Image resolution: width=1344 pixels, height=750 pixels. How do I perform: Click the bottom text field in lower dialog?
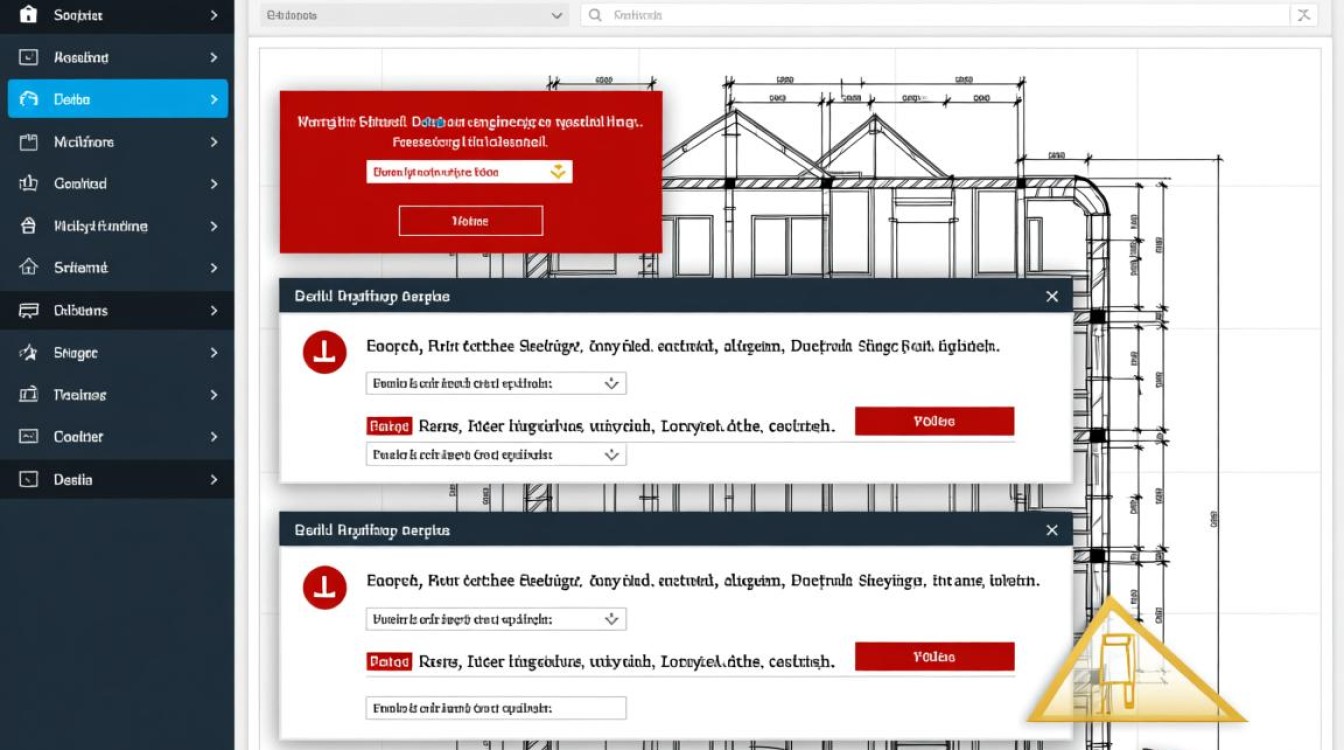(496, 708)
